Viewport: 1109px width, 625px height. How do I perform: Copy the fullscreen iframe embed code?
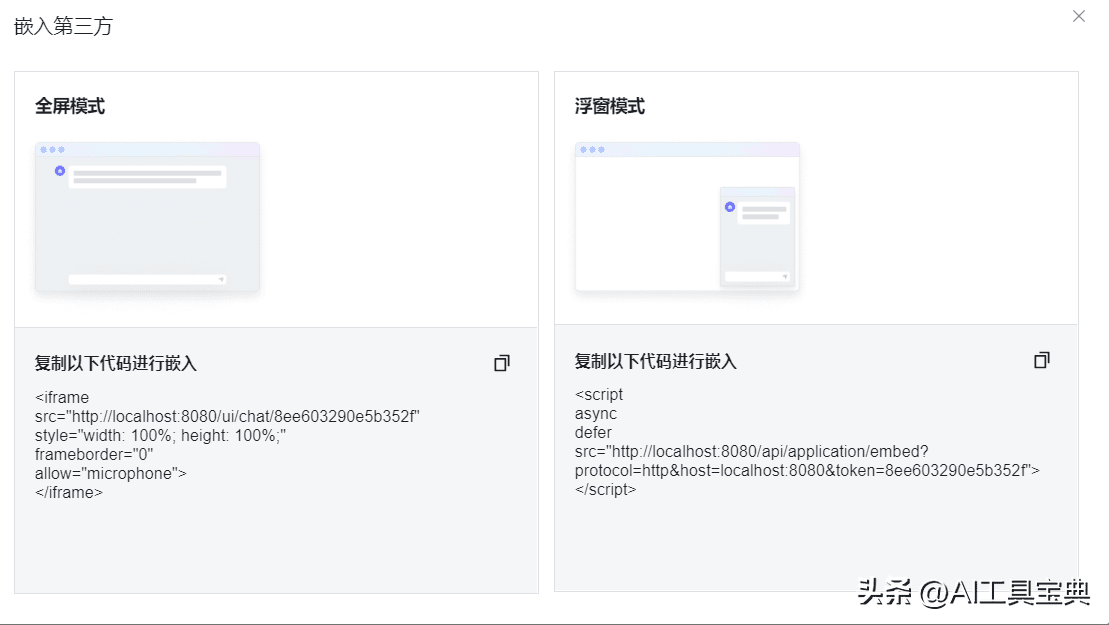[x=502, y=363]
